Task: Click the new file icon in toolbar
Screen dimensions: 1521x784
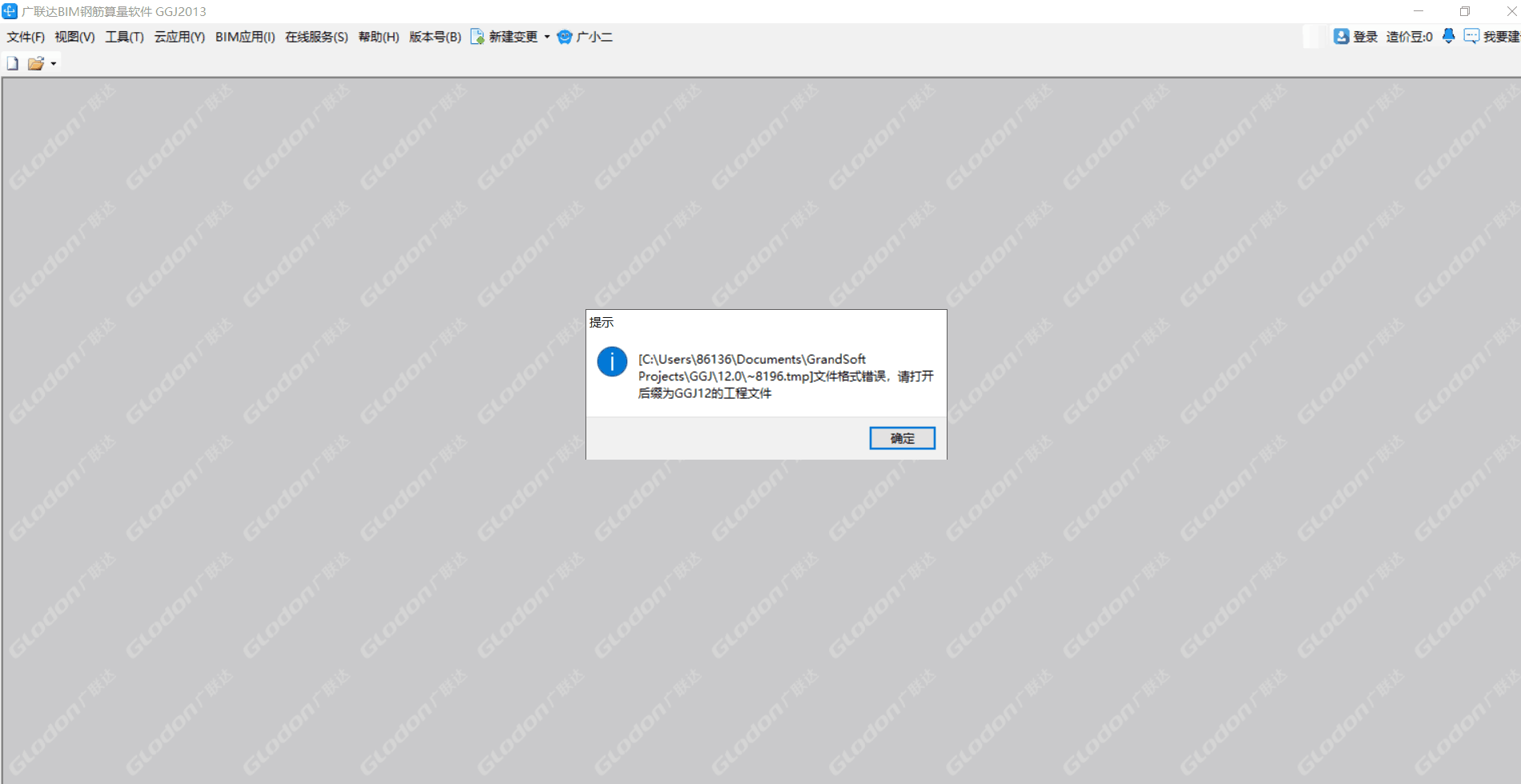Action: pos(13,63)
